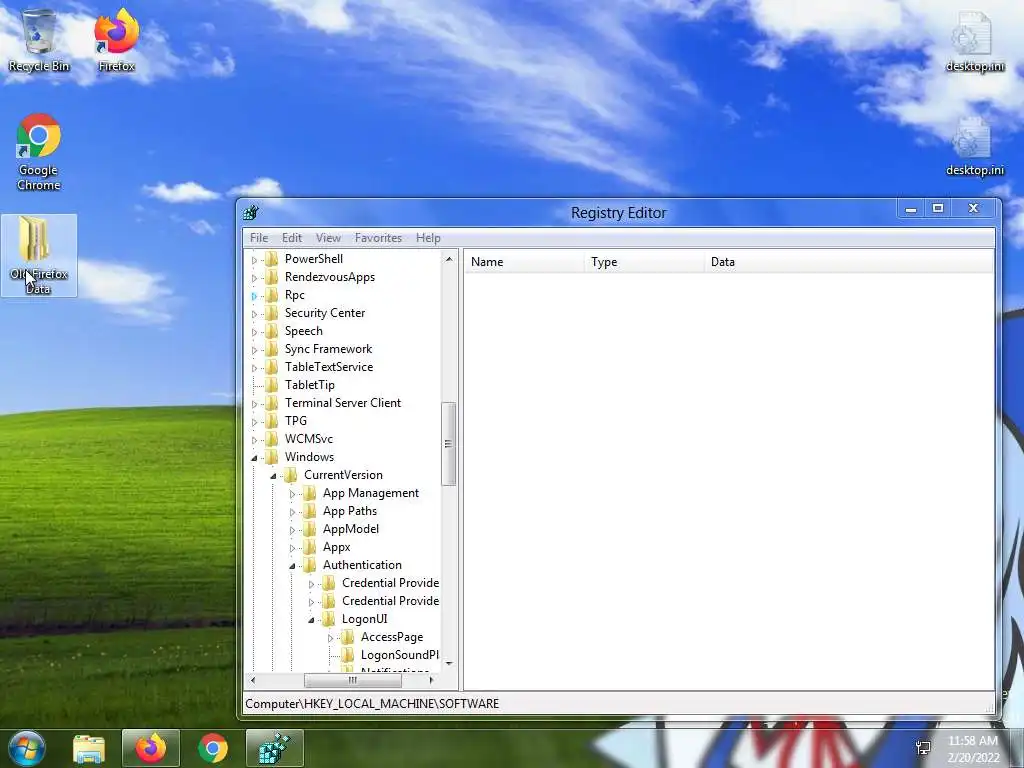Click the AppModel key folder icon

pos(310,529)
